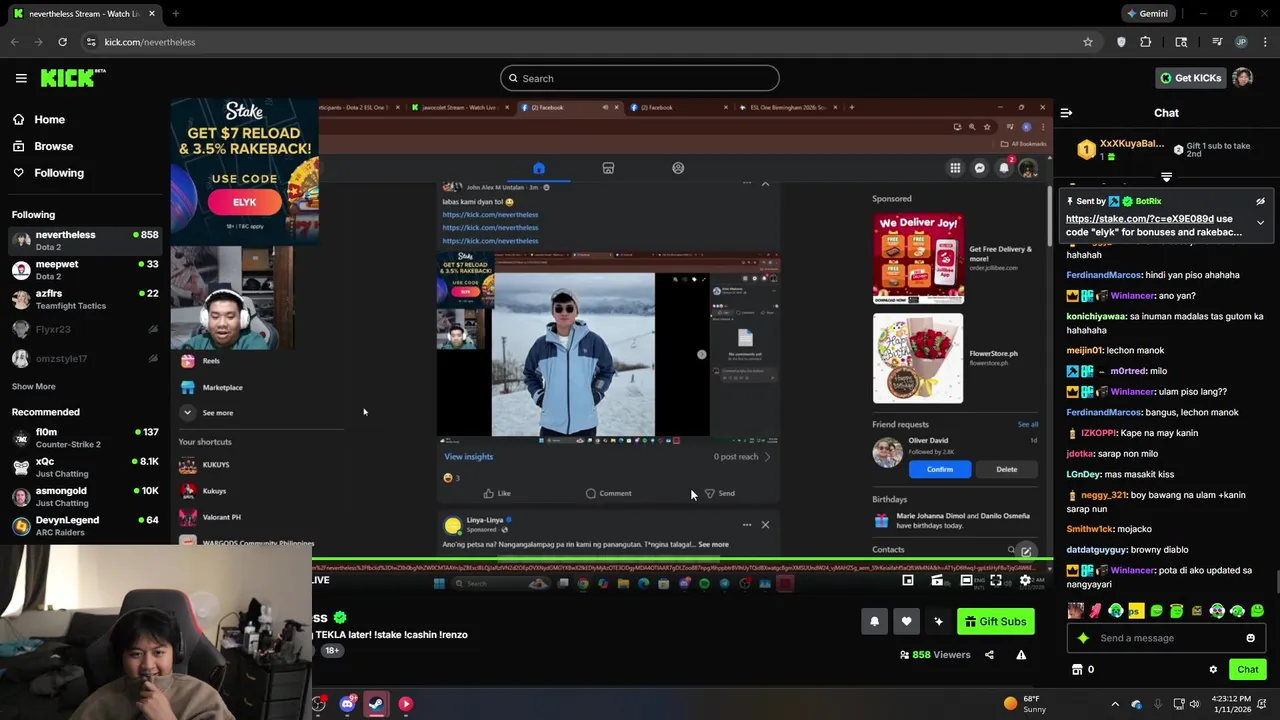Toggle theater mode on stream player
Image resolution: width=1280 pixels, height=720 pixels.
coord(966,580)
